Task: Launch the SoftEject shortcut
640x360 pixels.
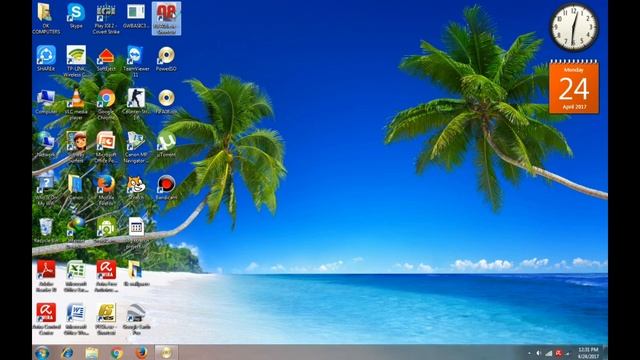Action: (106, 60)
